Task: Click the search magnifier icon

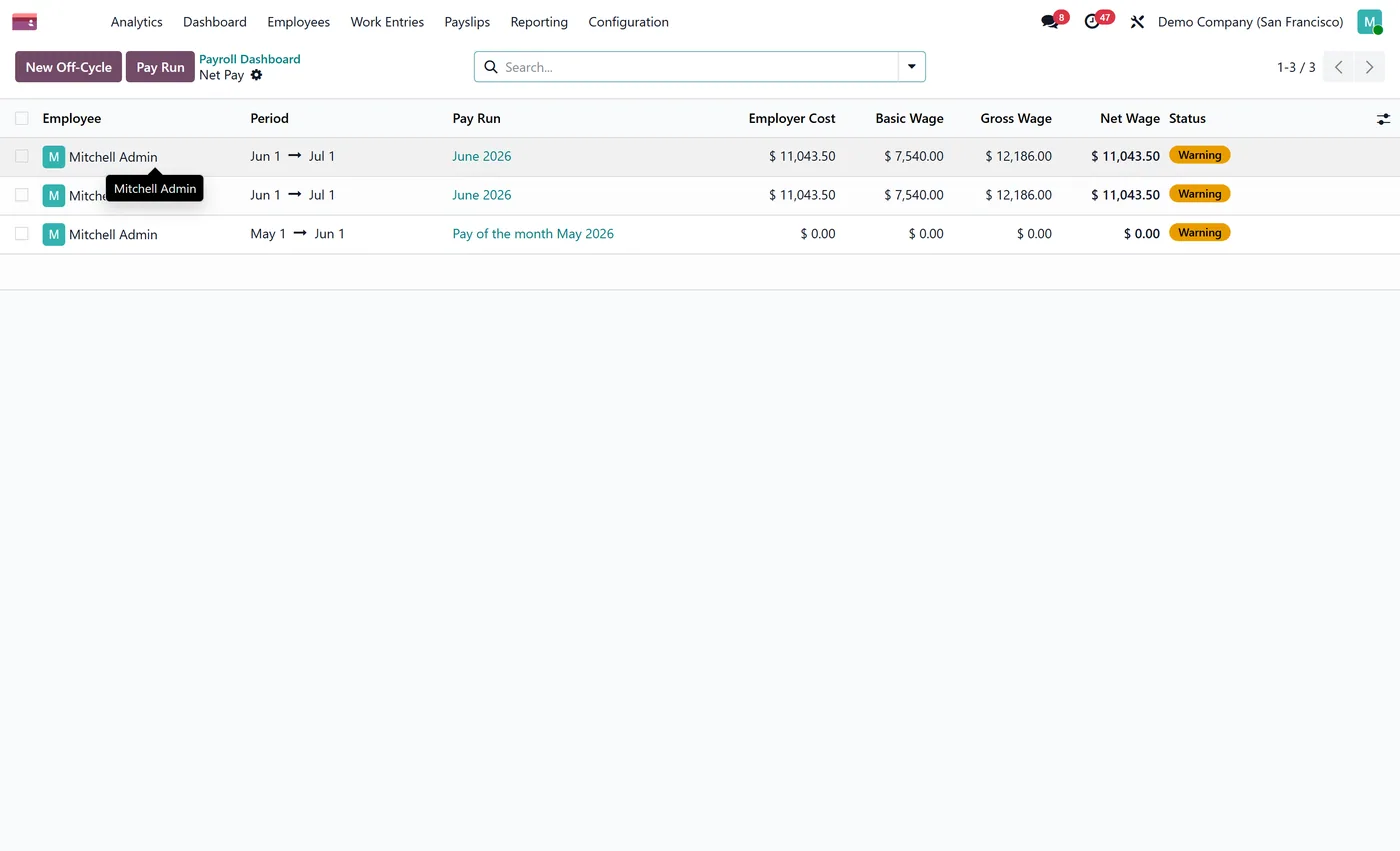Action: point(491,67)
